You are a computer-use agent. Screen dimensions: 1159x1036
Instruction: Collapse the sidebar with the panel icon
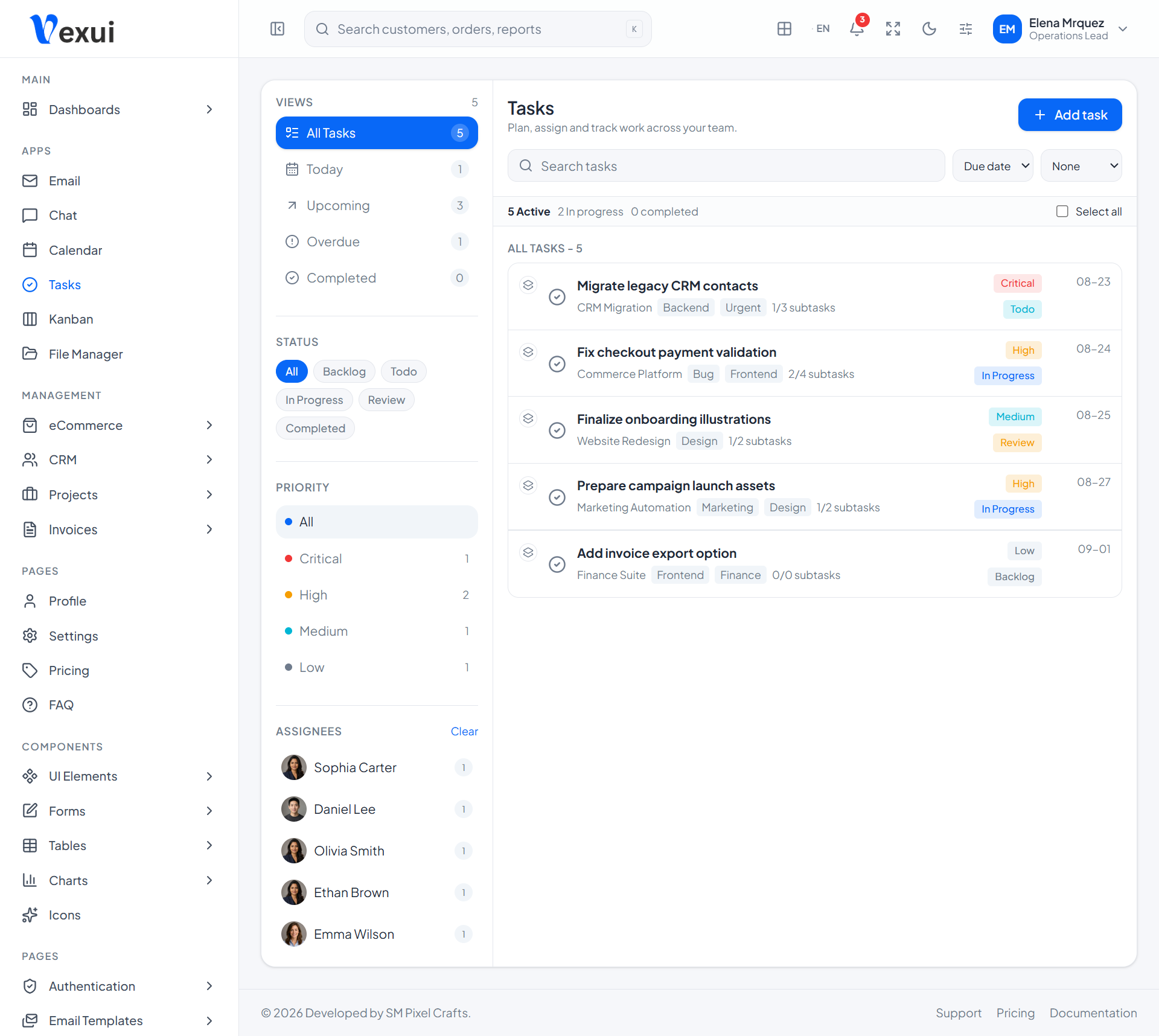[277, 29]
